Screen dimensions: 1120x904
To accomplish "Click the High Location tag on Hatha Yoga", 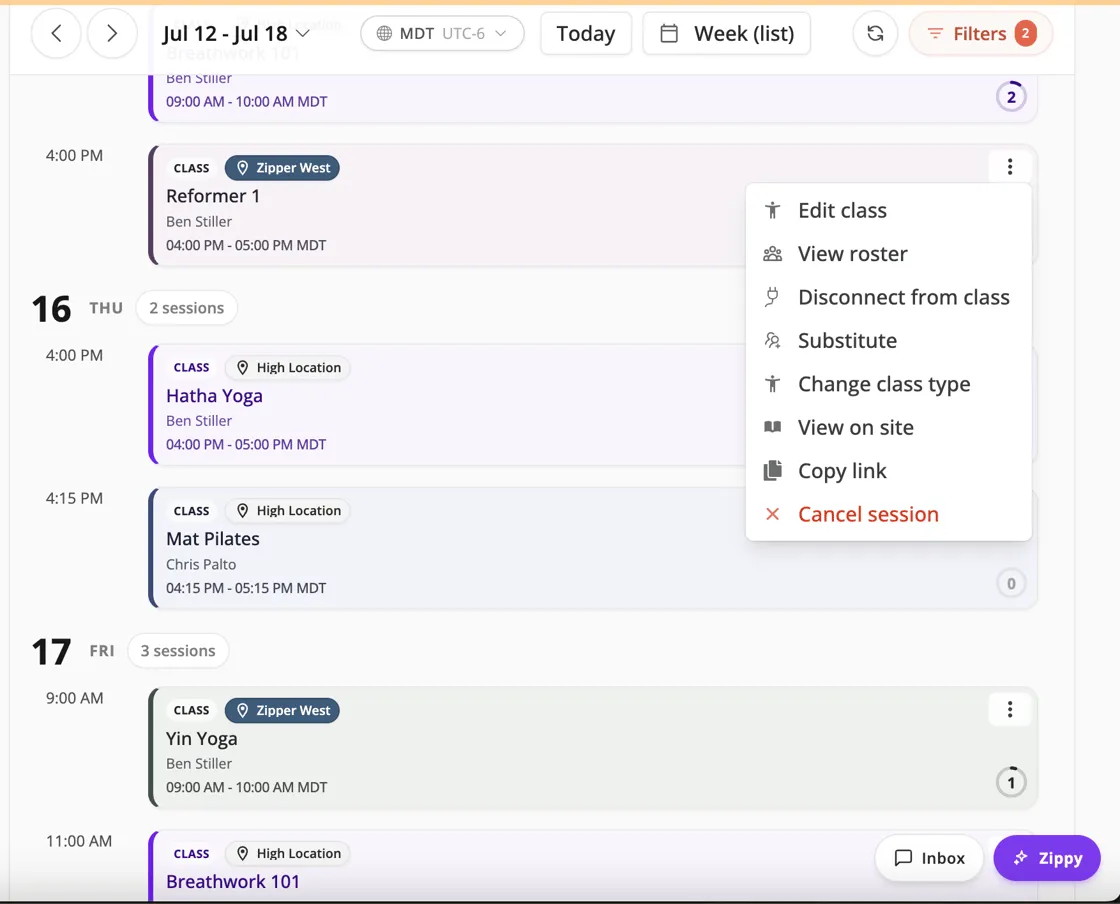I will (288, 368).
